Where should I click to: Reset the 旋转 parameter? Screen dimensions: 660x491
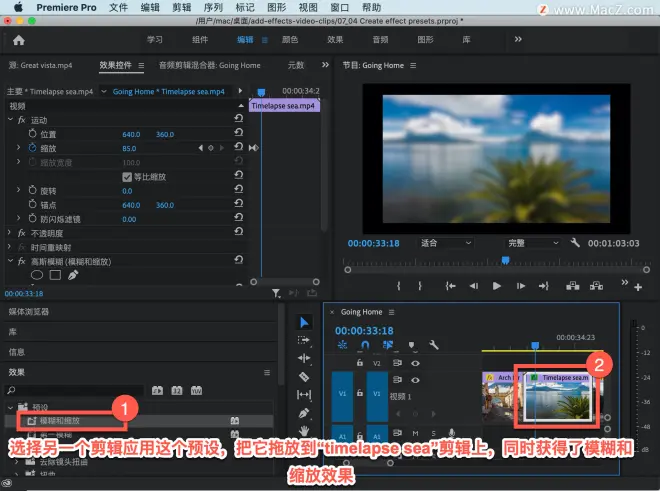tap(239, 189)
